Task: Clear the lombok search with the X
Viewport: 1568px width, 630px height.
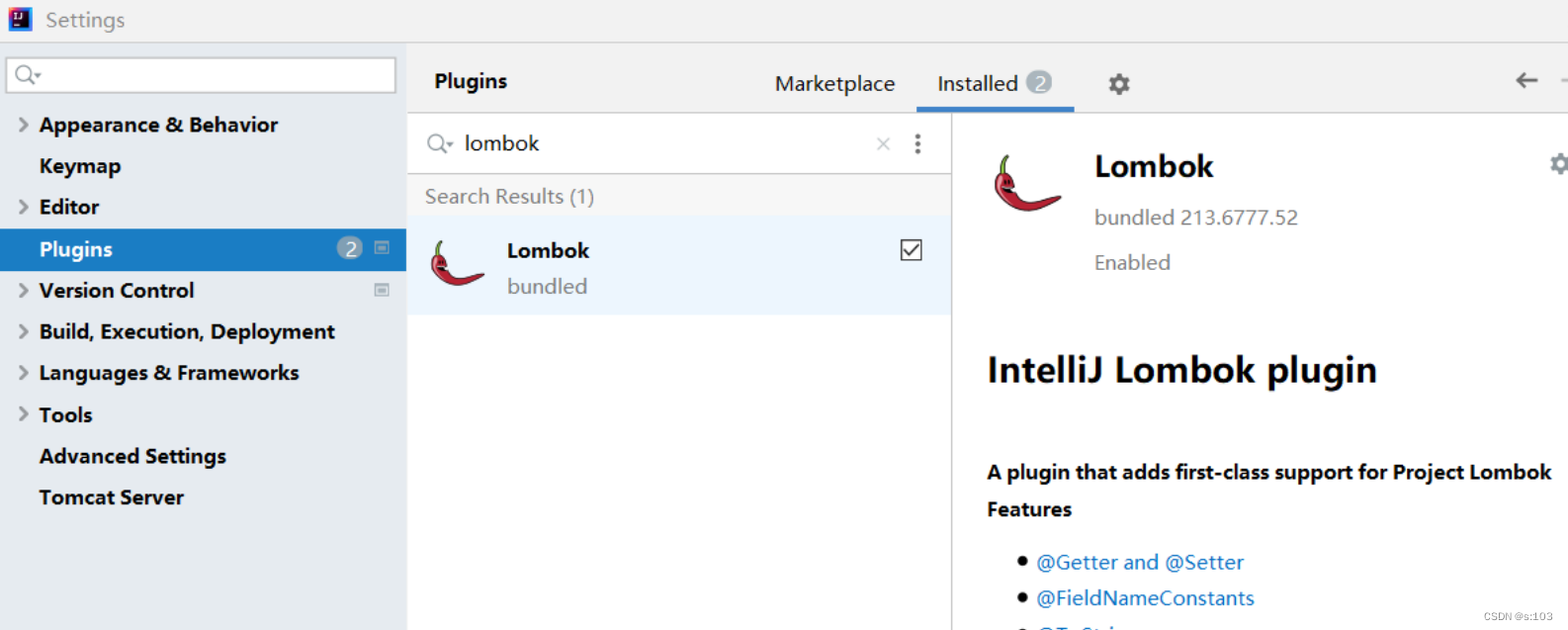Action: pyautogui.click(x=883, y=144)
